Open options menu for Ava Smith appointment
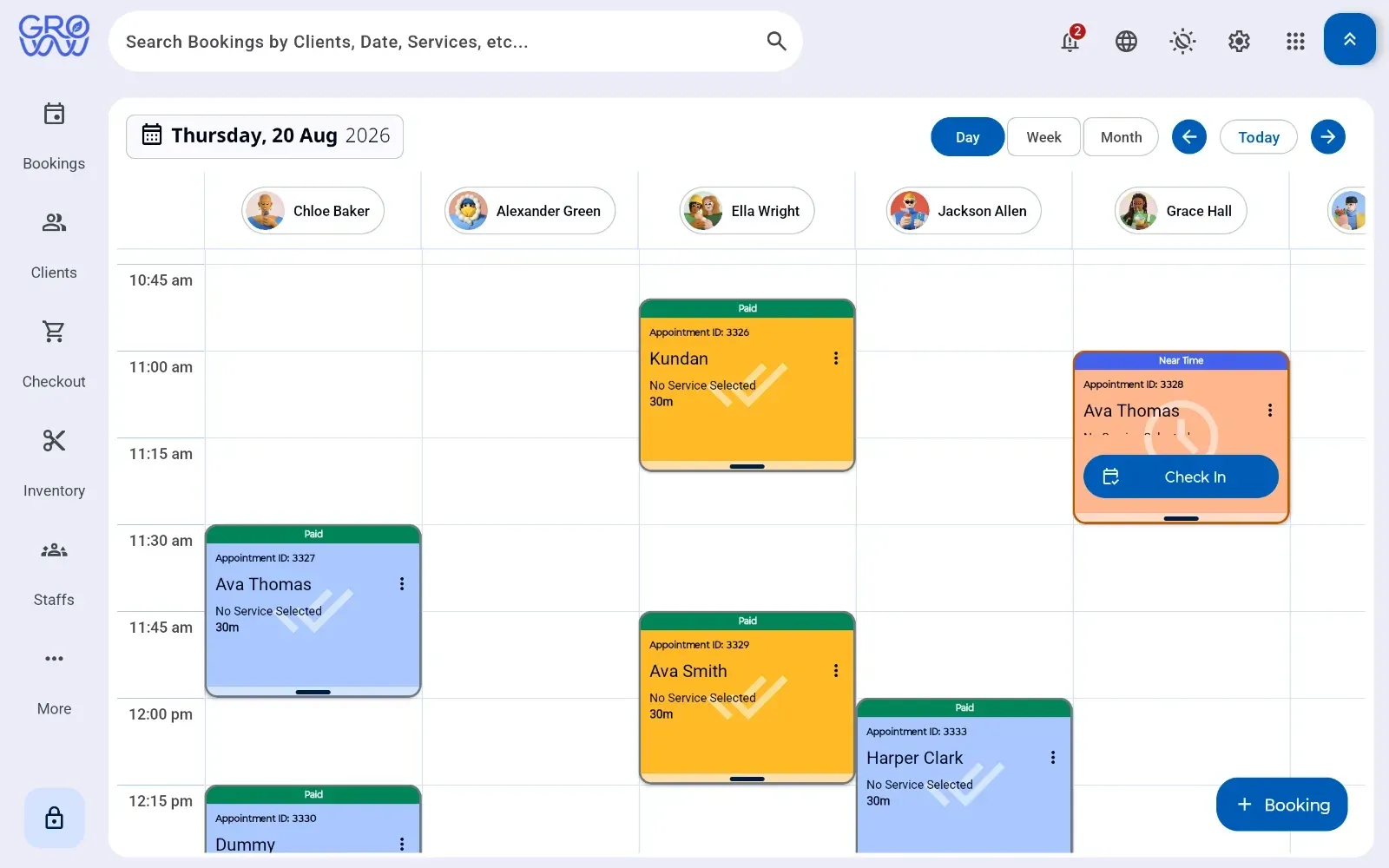 click(836, 671)
